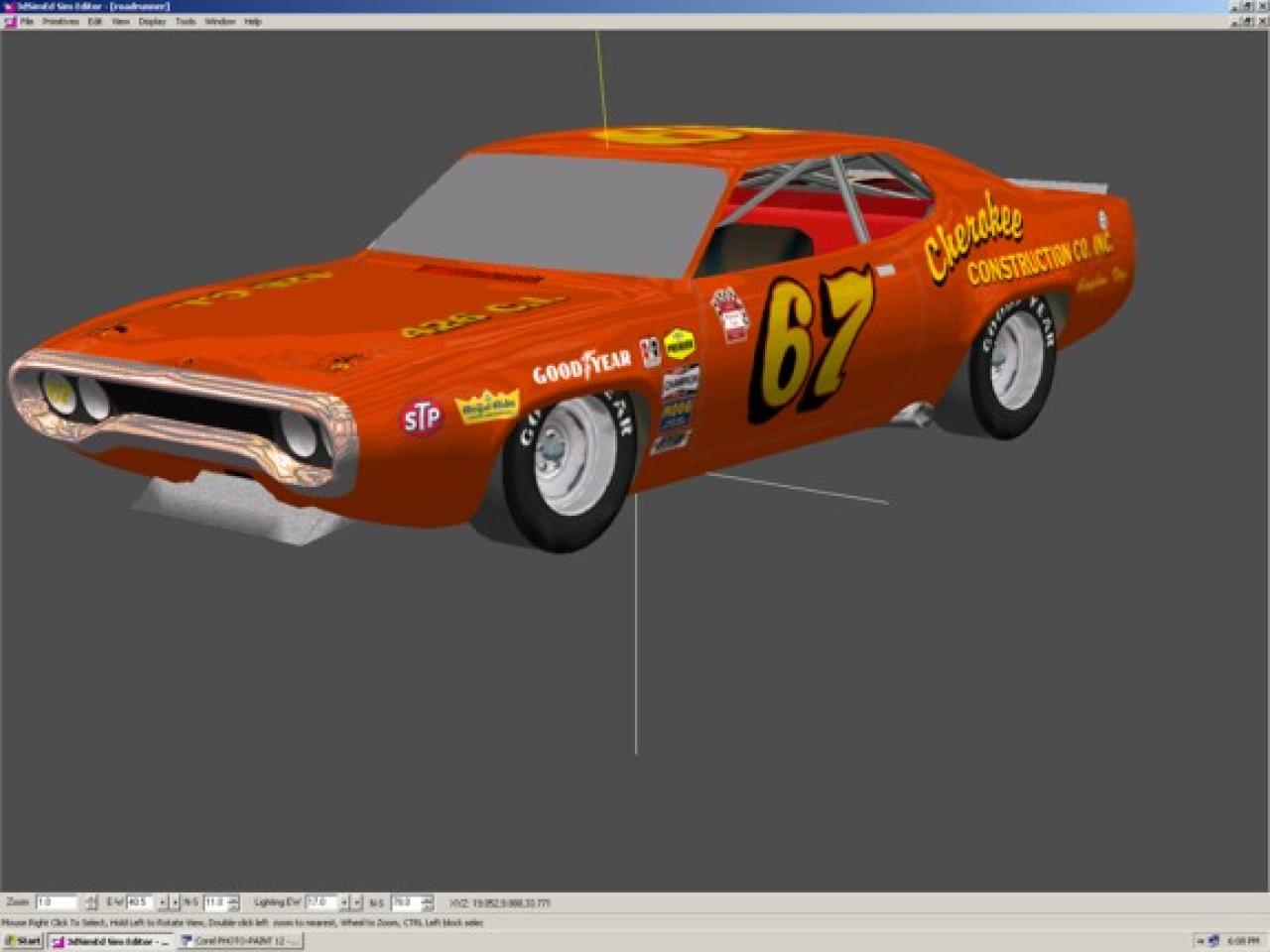Click the Lighting E-W value field
1270x952 pixels.
pyautogui.click(x=319, y=902)
